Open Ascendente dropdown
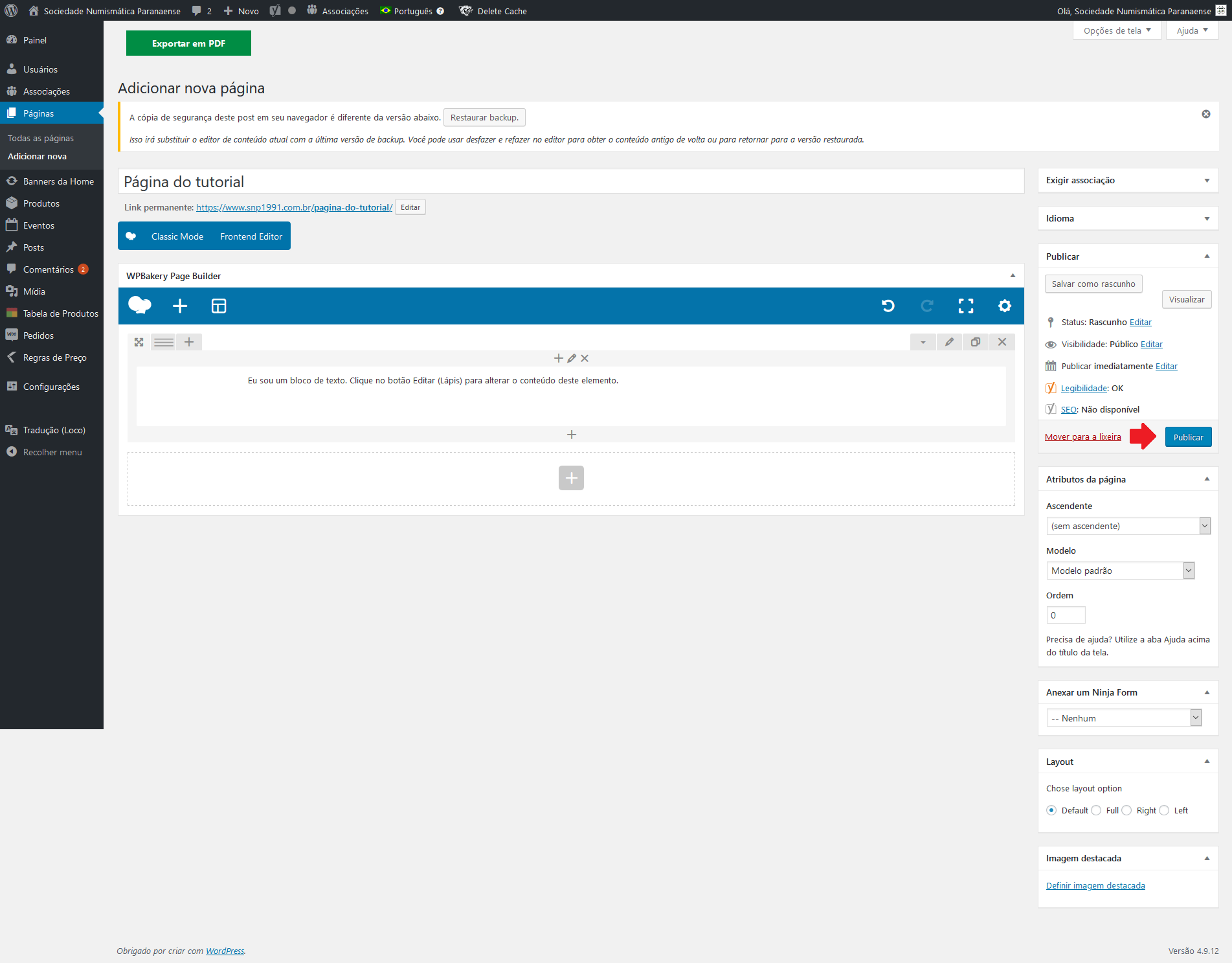The height and width of the screenshot is (963, 1232). (1128, 526)
